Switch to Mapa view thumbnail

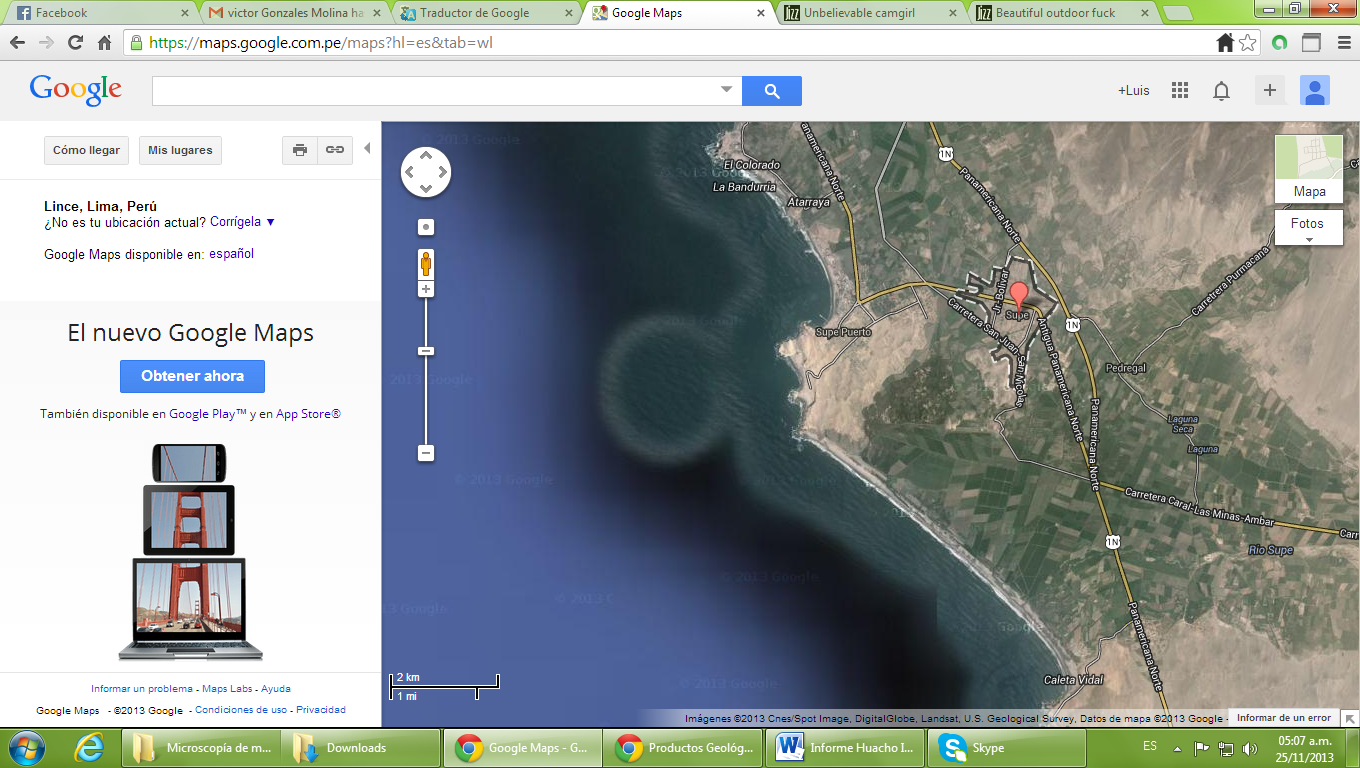tap(1309, 169)
